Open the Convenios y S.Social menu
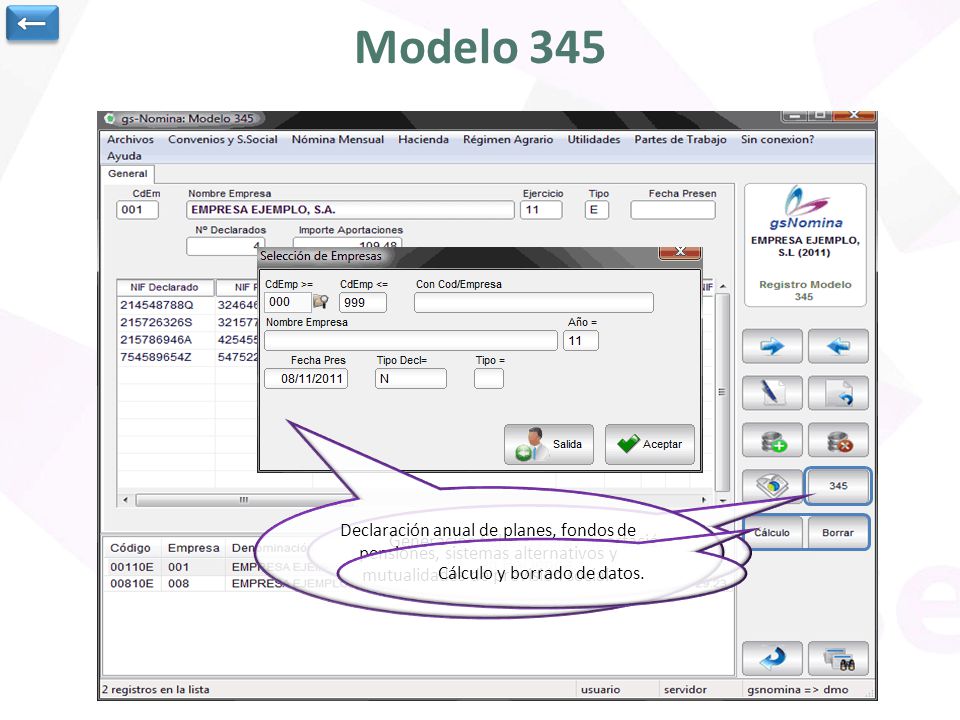 [223, 140]
